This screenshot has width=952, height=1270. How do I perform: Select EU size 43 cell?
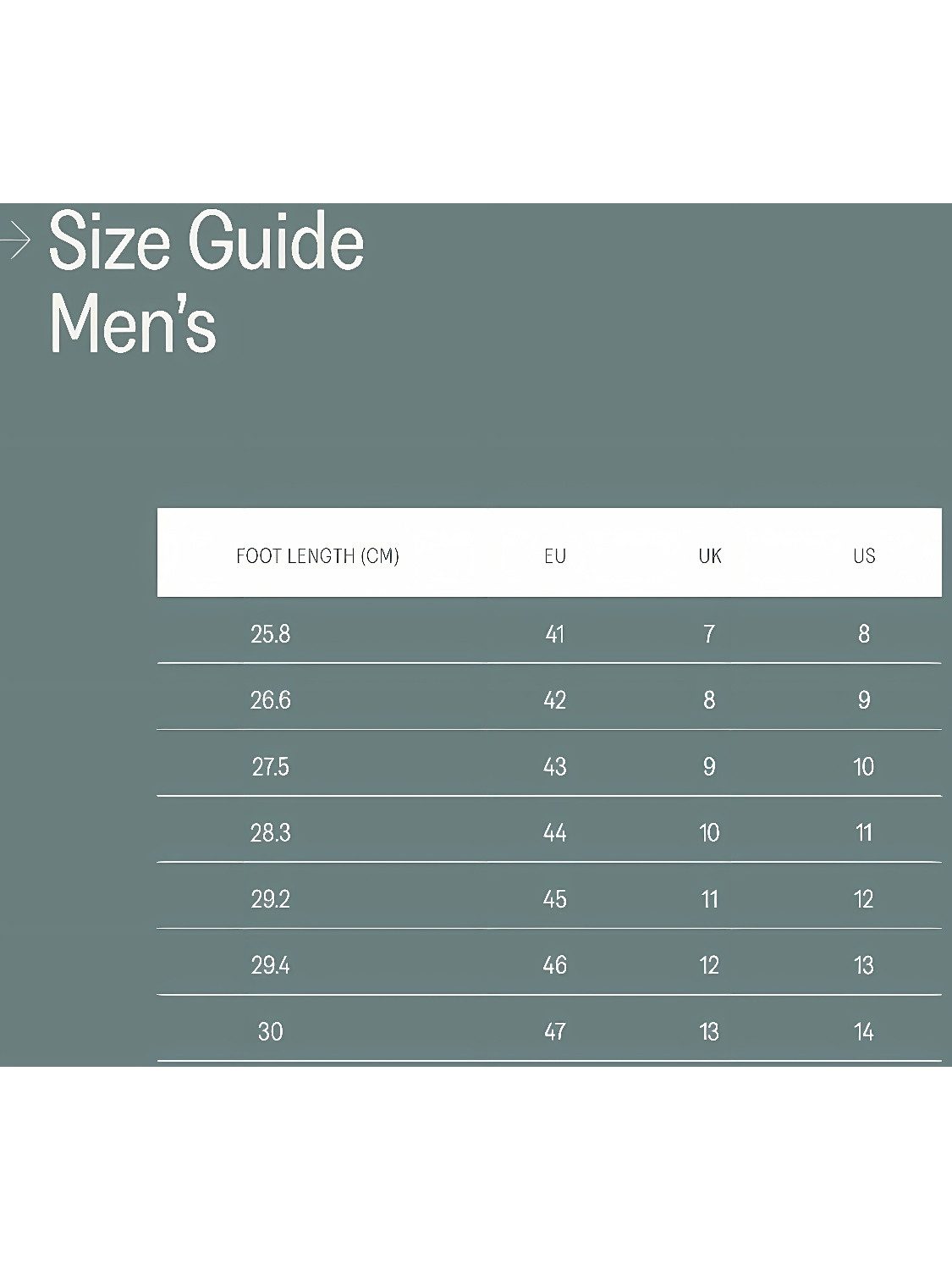click(x=554, y=767)
